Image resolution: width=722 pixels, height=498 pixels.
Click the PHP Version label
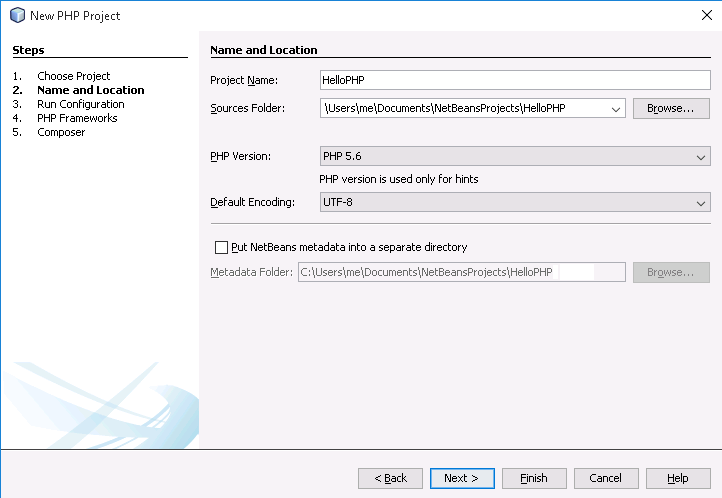(240, 156)
